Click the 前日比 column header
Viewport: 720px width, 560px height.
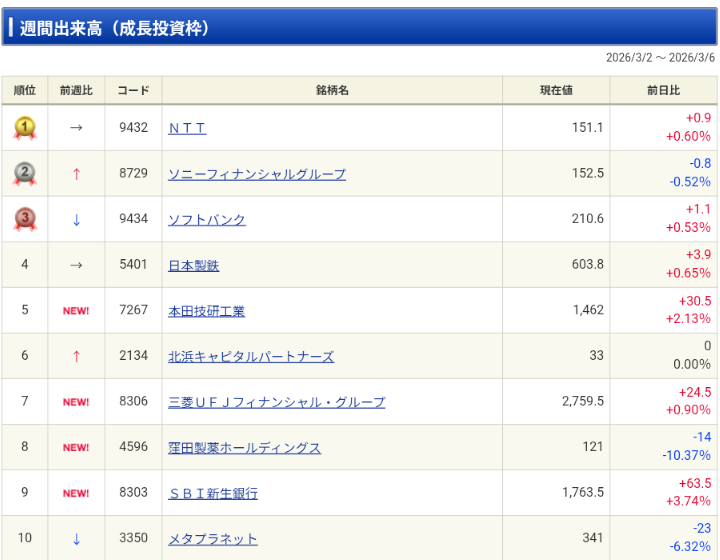click(x=663, y=91)
